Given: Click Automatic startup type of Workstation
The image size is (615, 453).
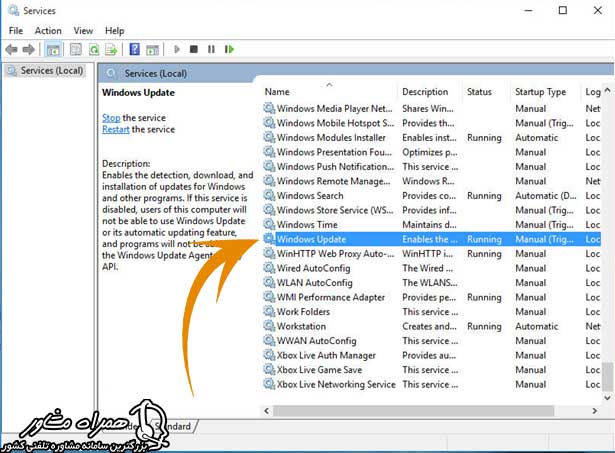Looking at the screenshot, I should pyautogui.click(x=537, y=326).
